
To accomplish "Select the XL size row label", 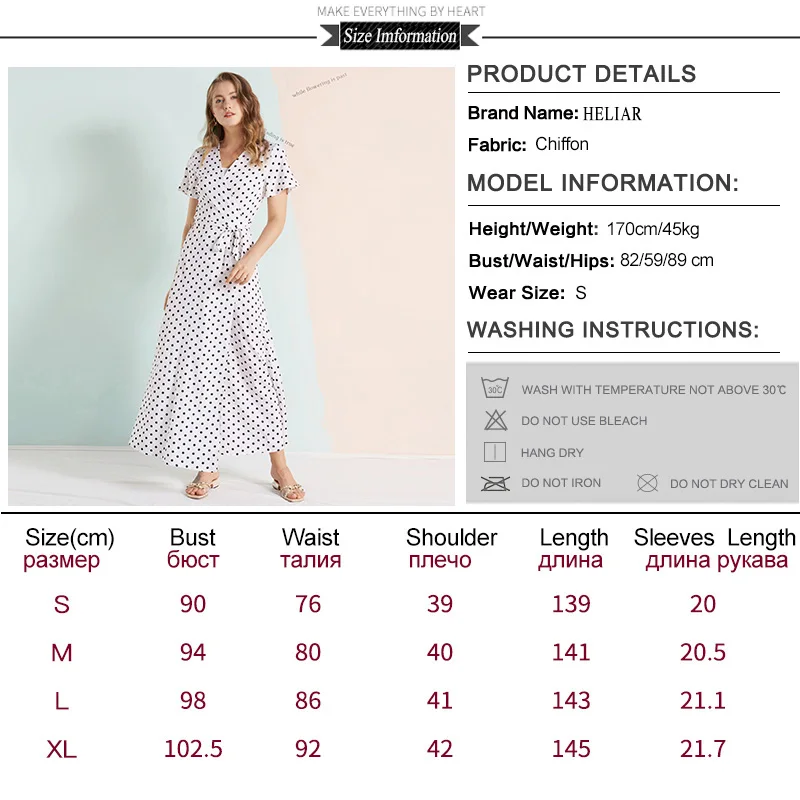I will point(61,749).
